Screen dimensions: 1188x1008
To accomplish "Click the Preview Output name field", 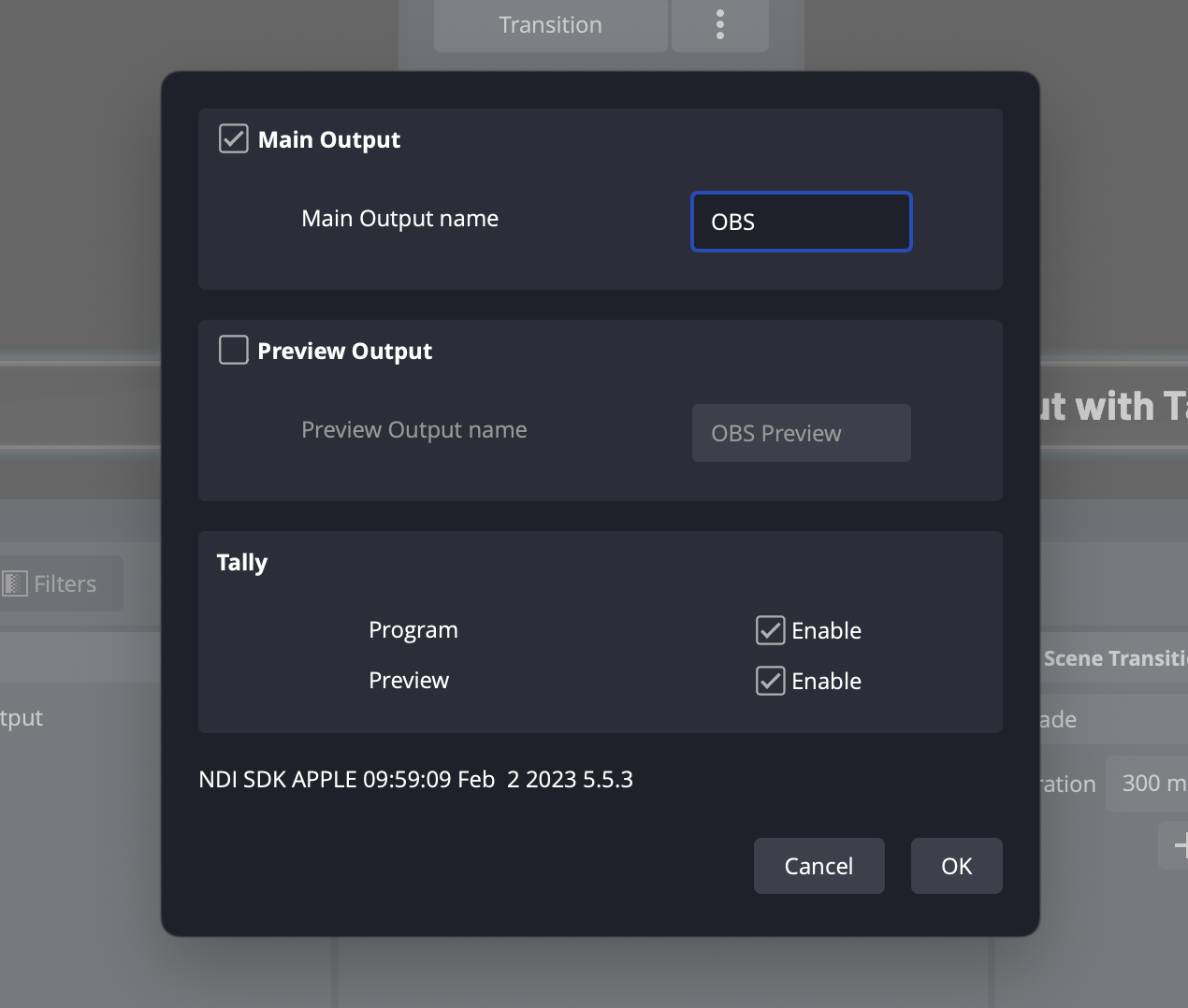I will (x=802, y=433).
